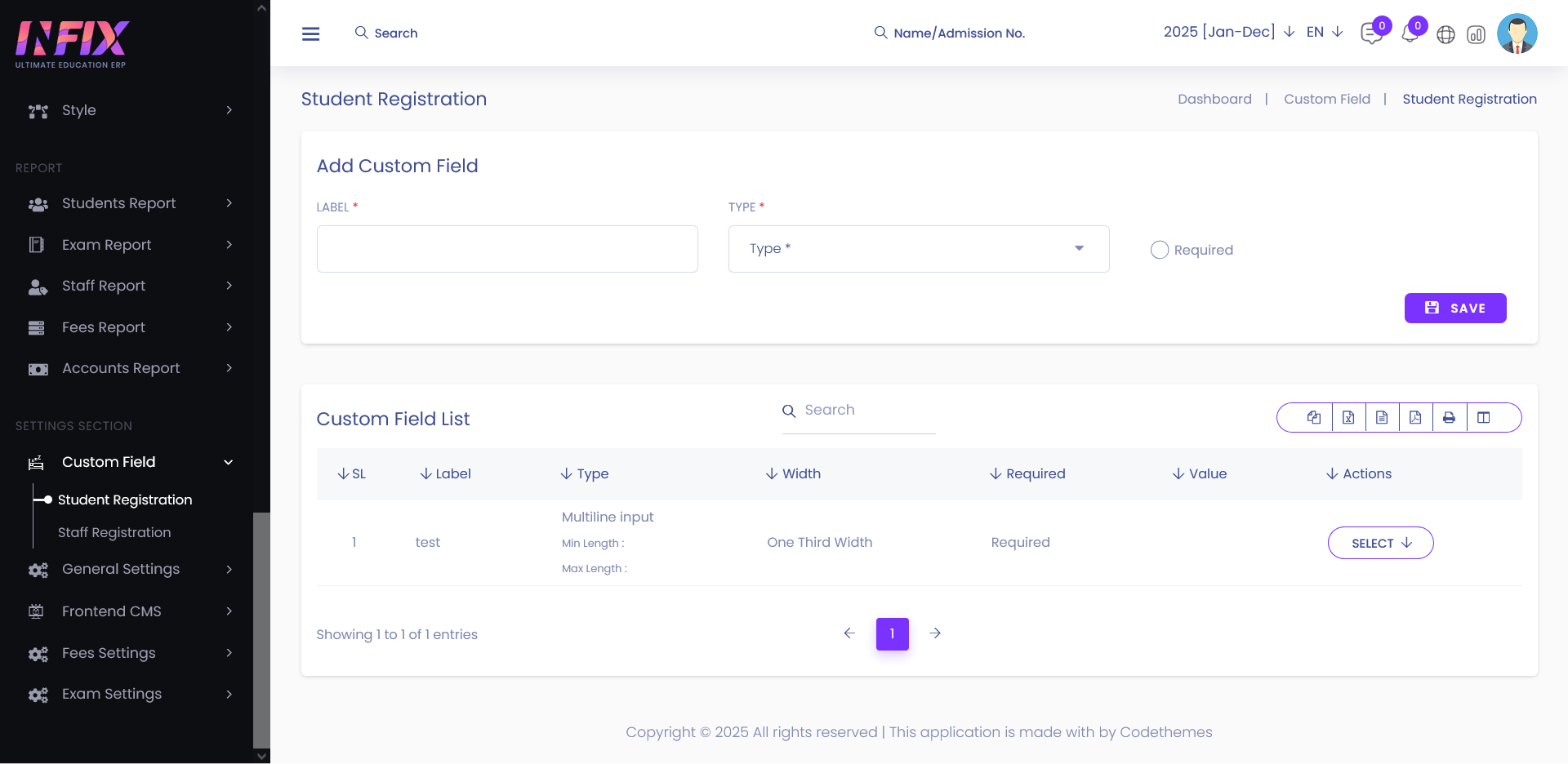The width and height of the screenshot is (1568, 764).
Task: Click the previous page arrow
Action: pos(849,633)
